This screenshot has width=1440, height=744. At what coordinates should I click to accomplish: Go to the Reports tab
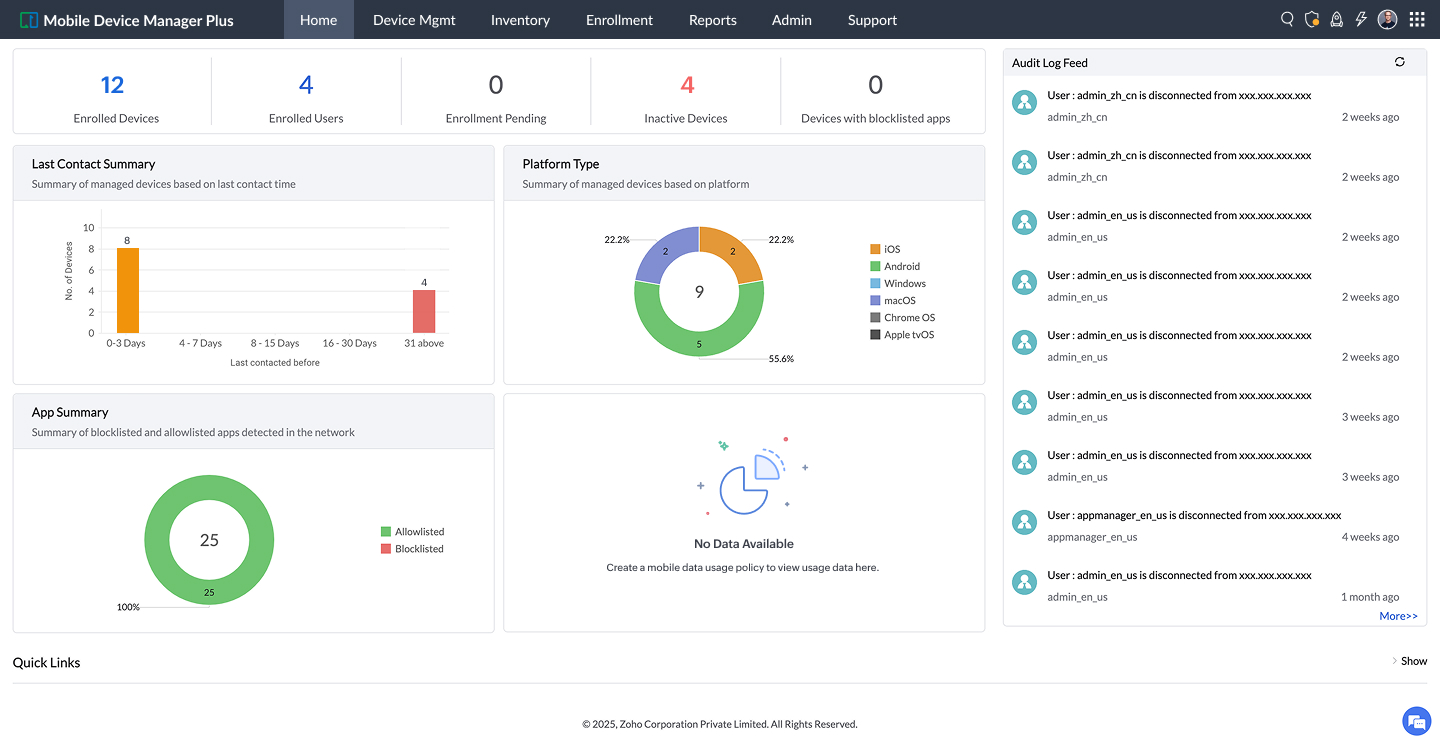pyautogui.click(x=713, y=20)
